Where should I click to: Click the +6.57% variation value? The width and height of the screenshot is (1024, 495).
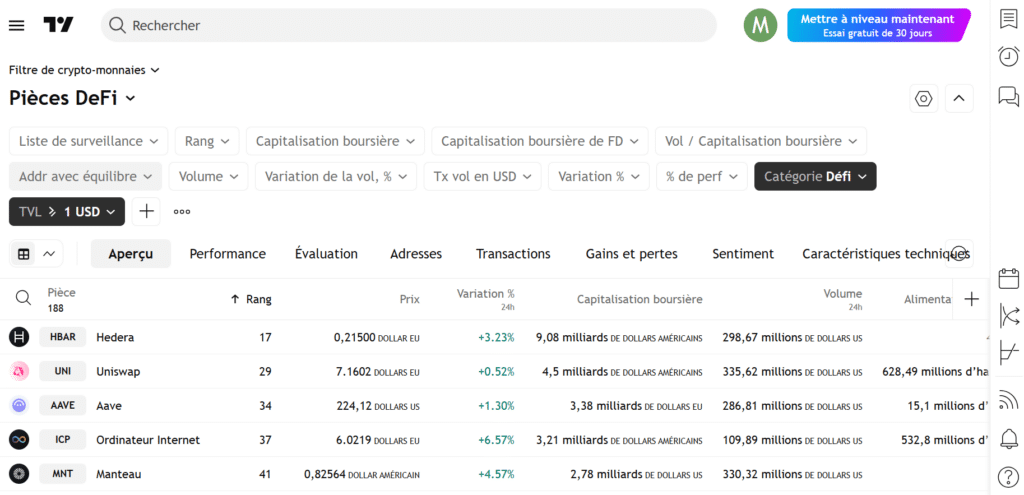(496, 439)
